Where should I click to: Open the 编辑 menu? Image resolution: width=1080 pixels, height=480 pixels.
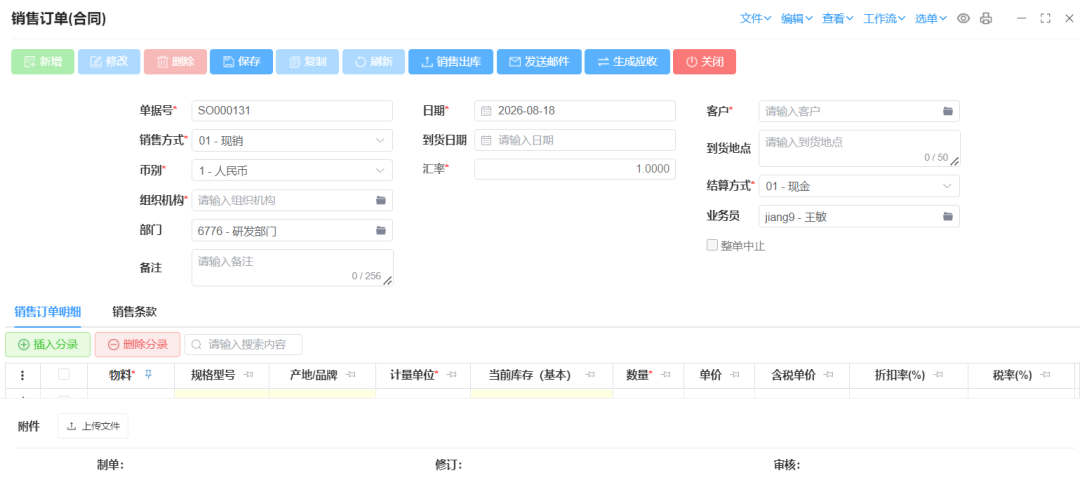[797, 19]
